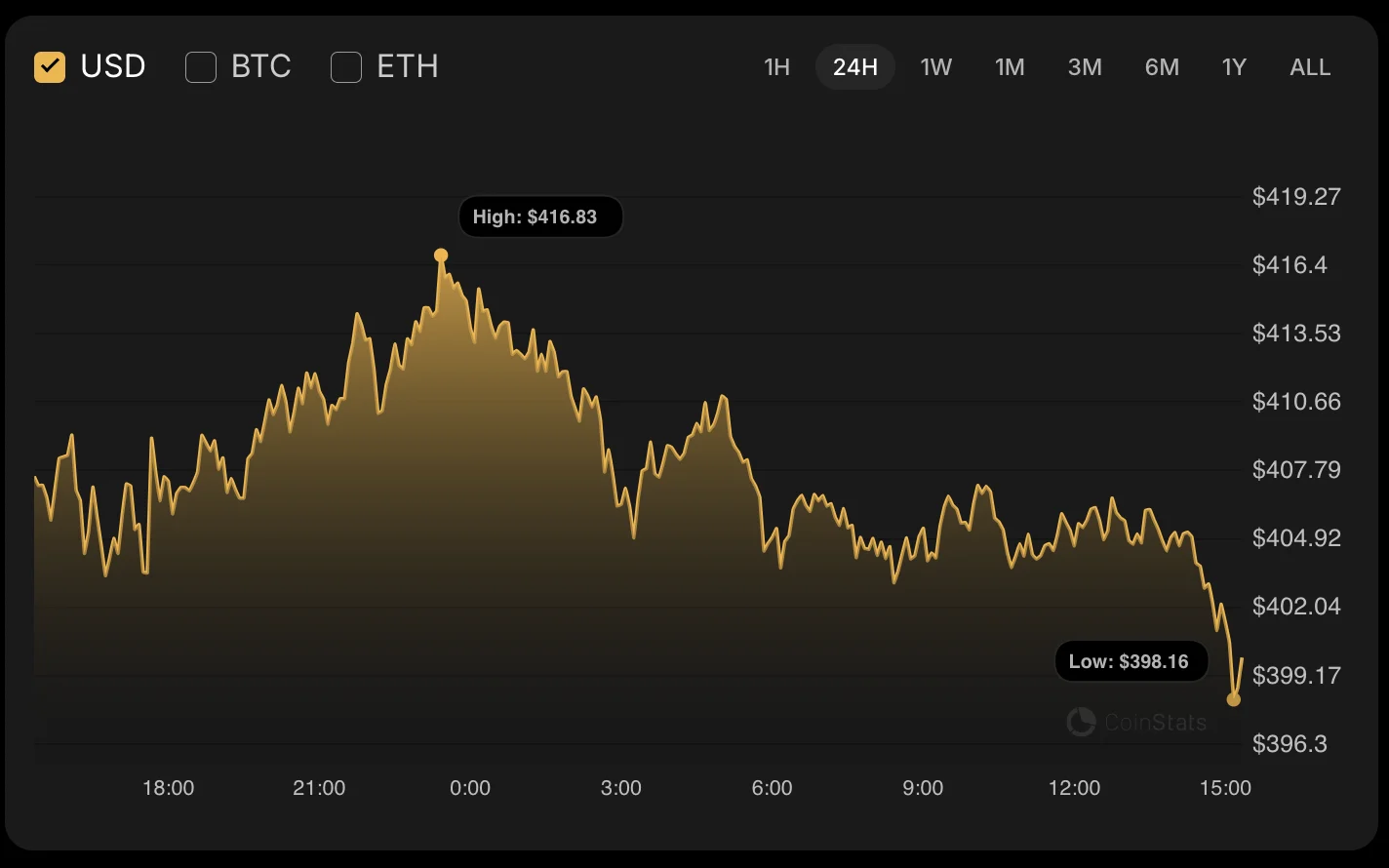This screenshot has height=868, width=1389.
Task: Click the Low: $398.16 tooltip label
Action: coord(1129,661)
